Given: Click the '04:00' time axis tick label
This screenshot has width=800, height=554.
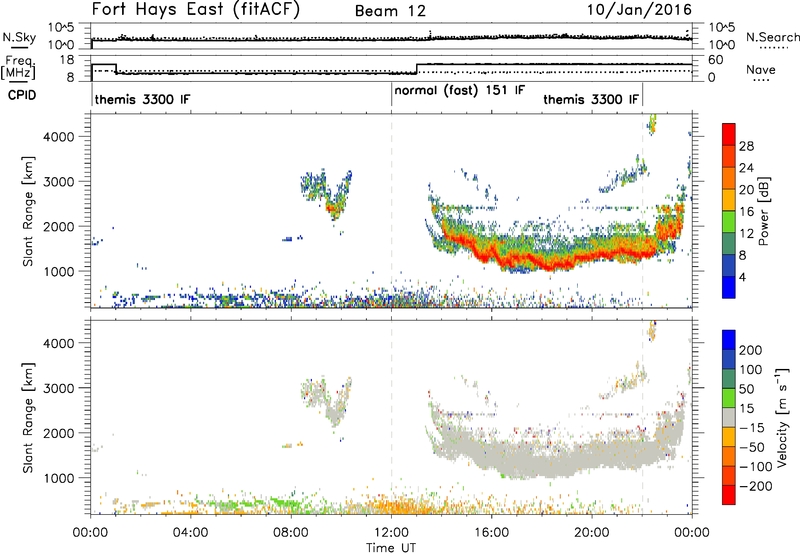Looking at the screenshot, I should [190, 533].
